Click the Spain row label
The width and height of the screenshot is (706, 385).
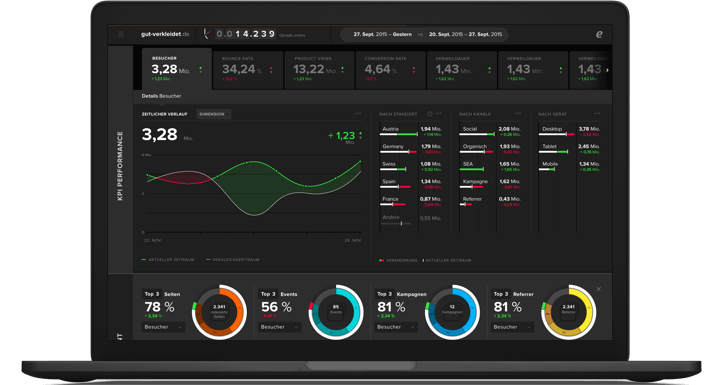(389, 181)
